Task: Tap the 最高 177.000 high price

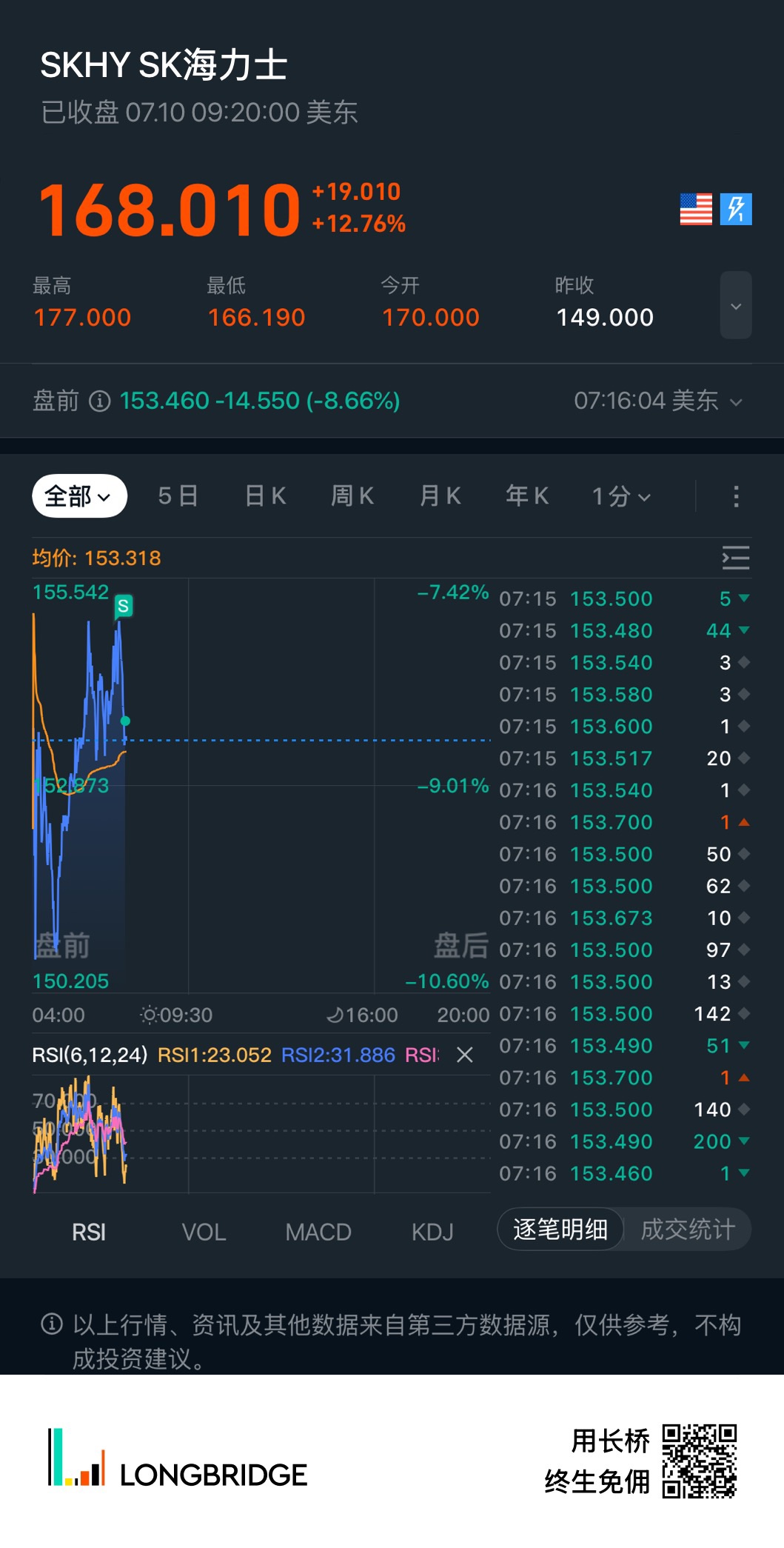Action: pos(82,302)
